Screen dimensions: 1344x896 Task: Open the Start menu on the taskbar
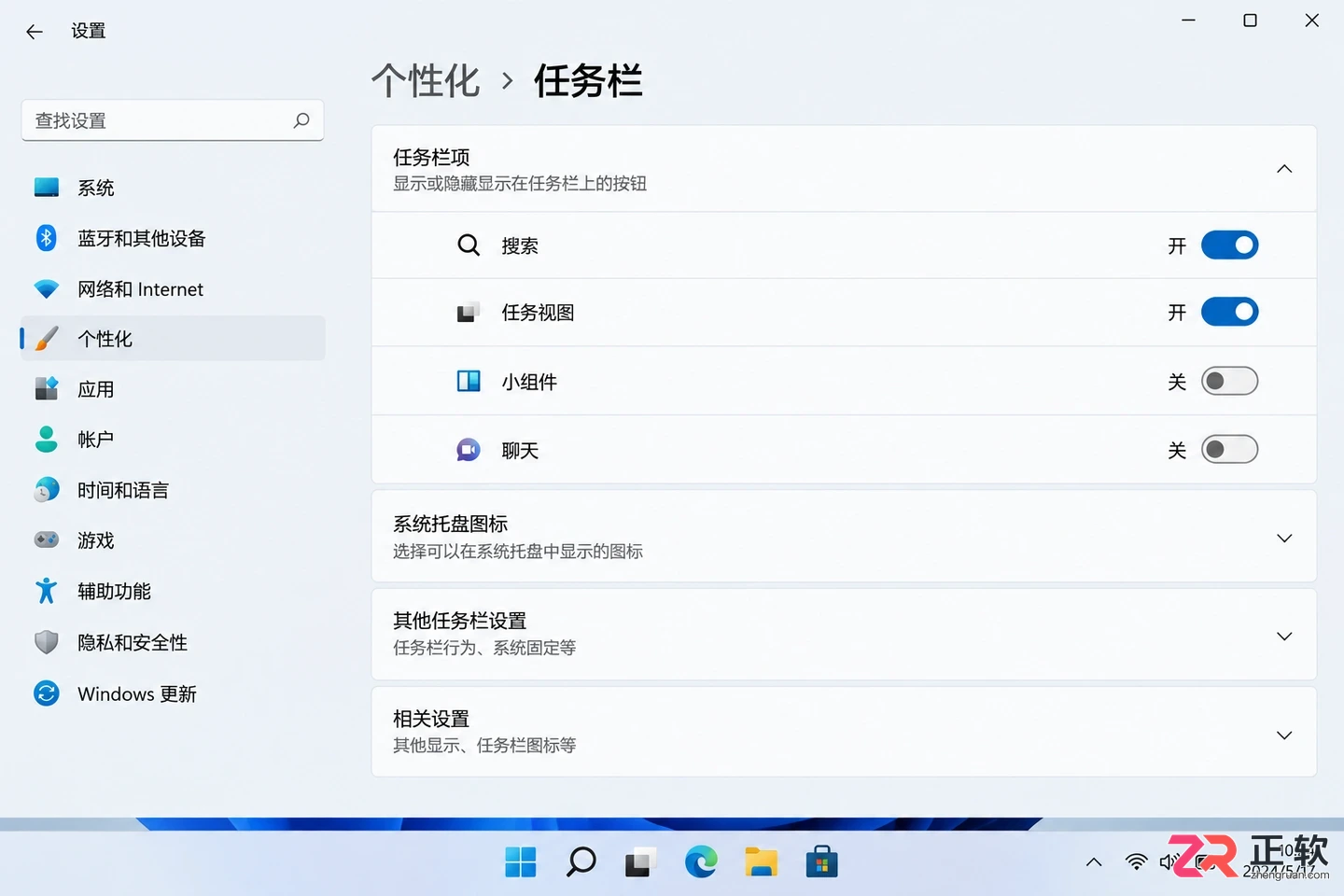pyautogui.click(x=520, y=862)
